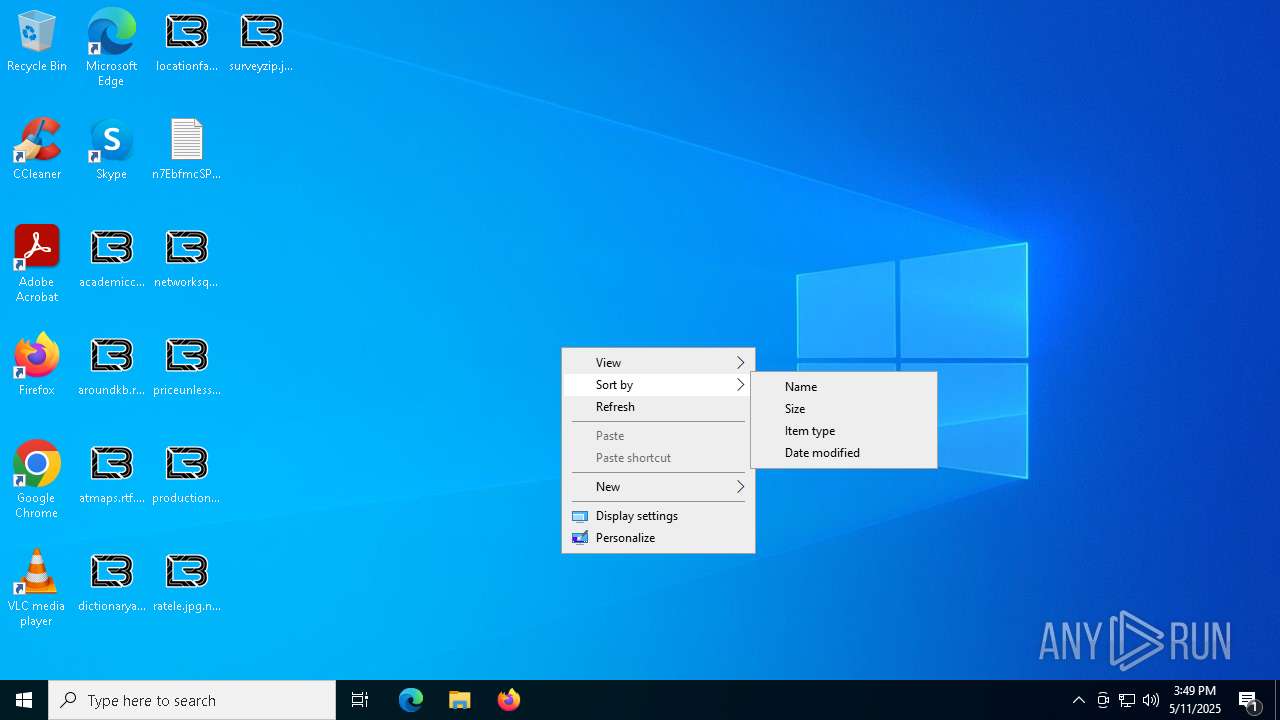This screenshot has height=720, width=1280.
Task: Launch Firefox from the taskbar
Action: coord(509,700)
